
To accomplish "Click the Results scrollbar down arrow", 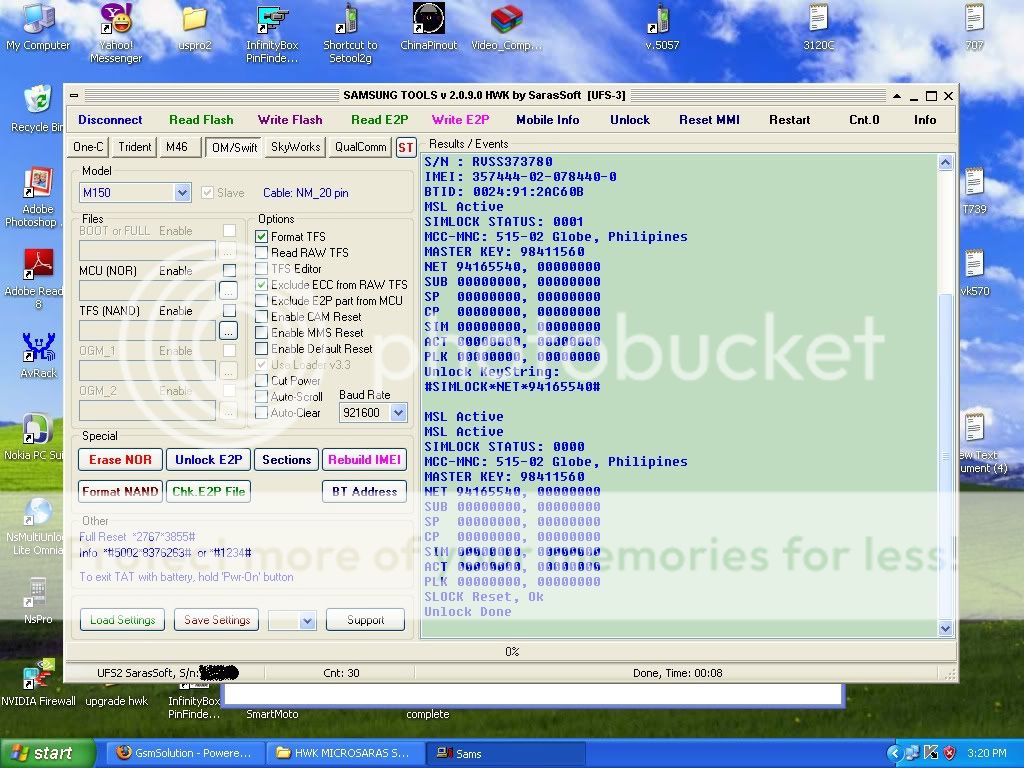I will 945,629.
